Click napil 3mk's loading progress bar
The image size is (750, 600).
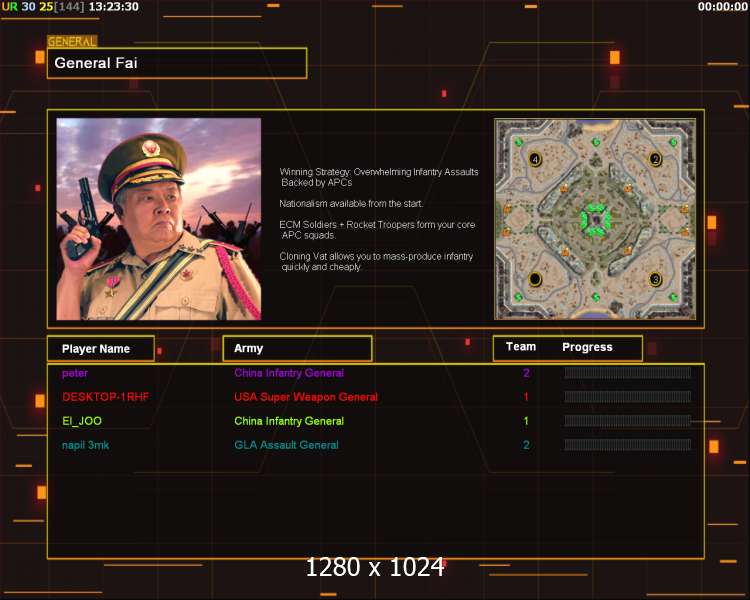628,444
